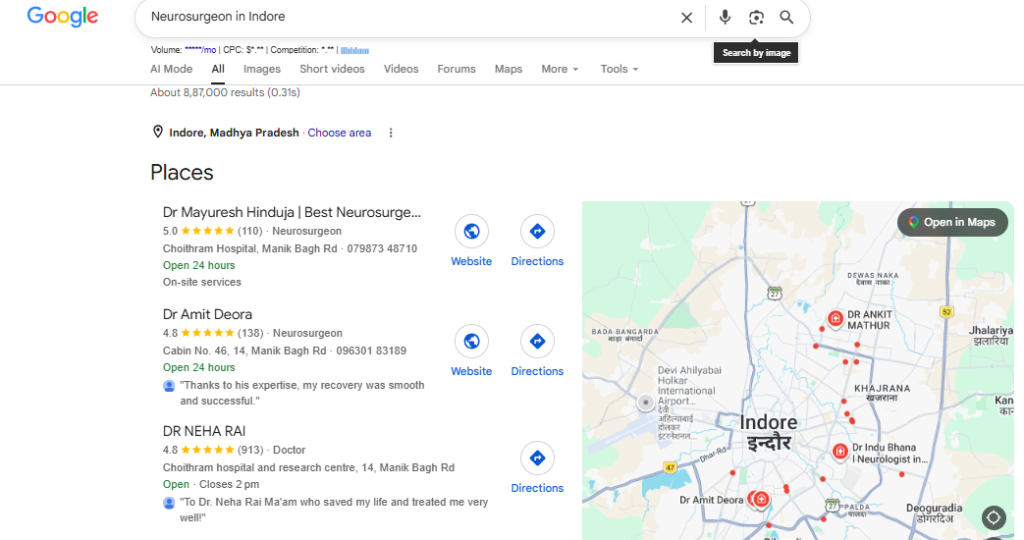Click the airport marker on the map

(645, 402)
